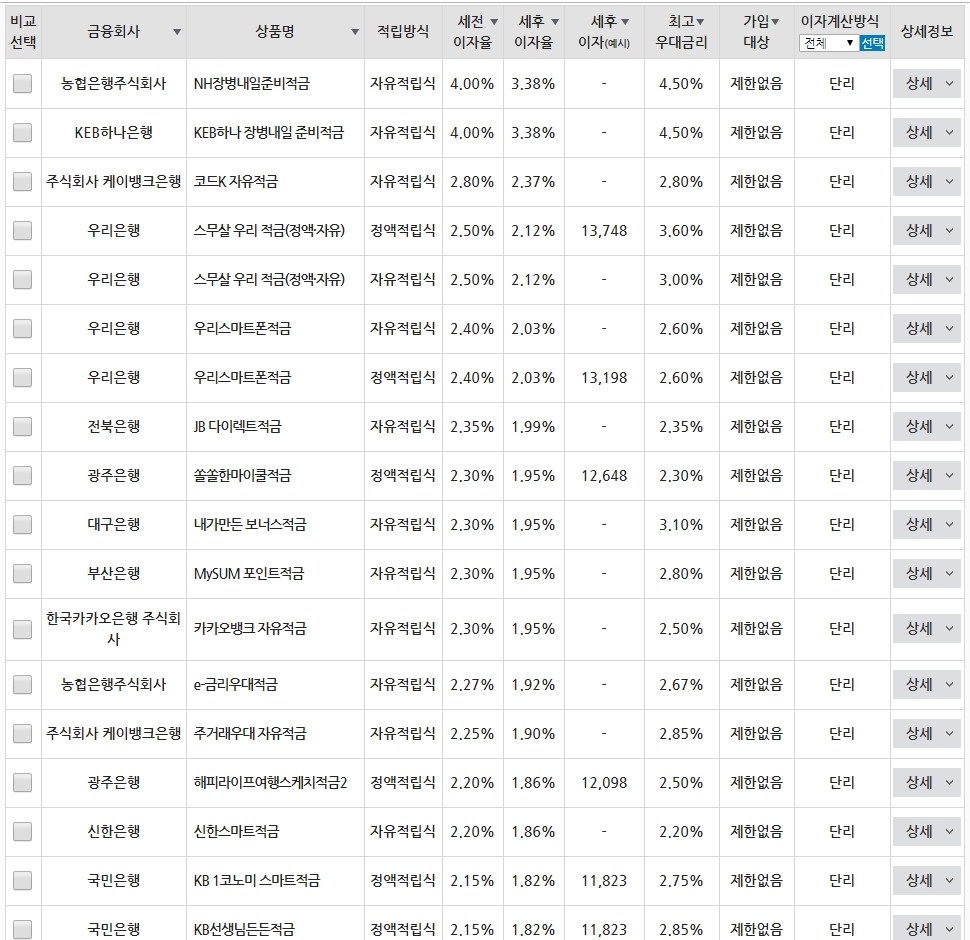Click product name NH장병내일준비적금
The image size is (970, 940).
click(252, 83)
